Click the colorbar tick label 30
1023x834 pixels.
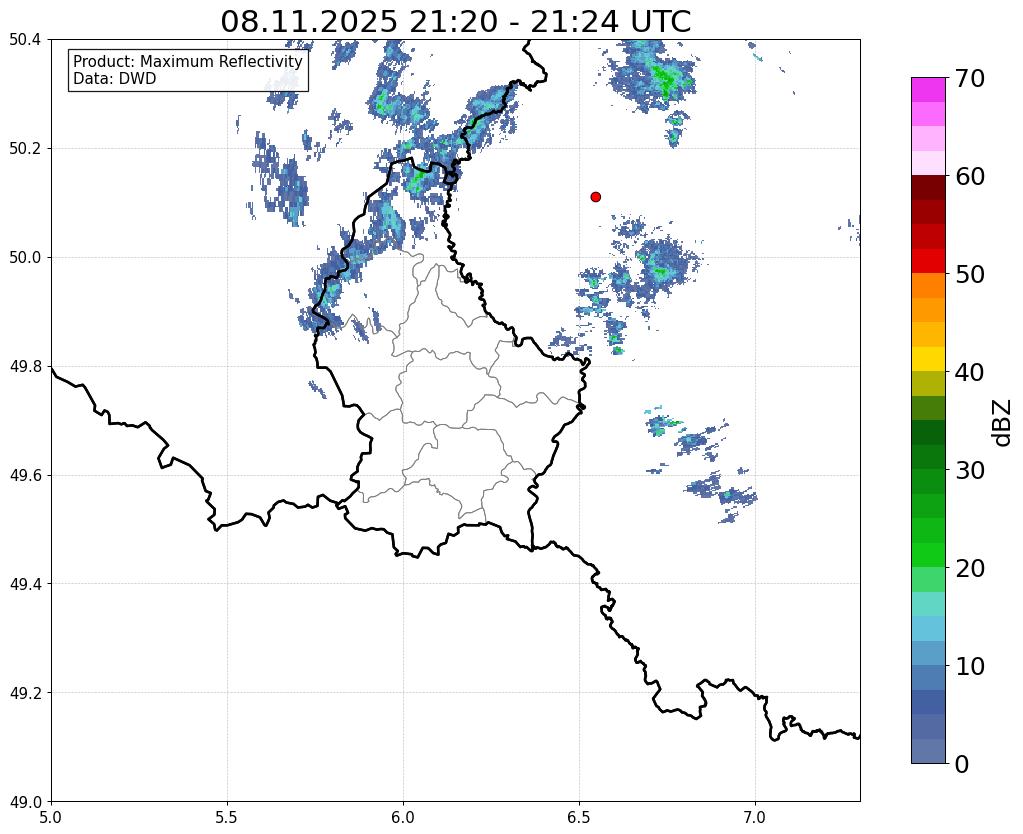(970, 470)
